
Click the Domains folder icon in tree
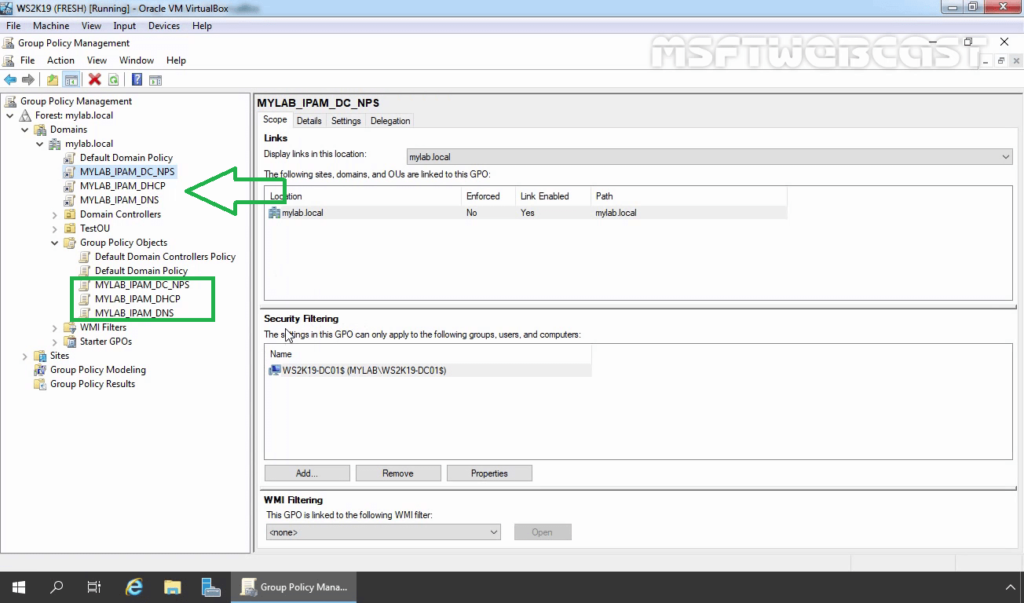(x=40, y=129)
